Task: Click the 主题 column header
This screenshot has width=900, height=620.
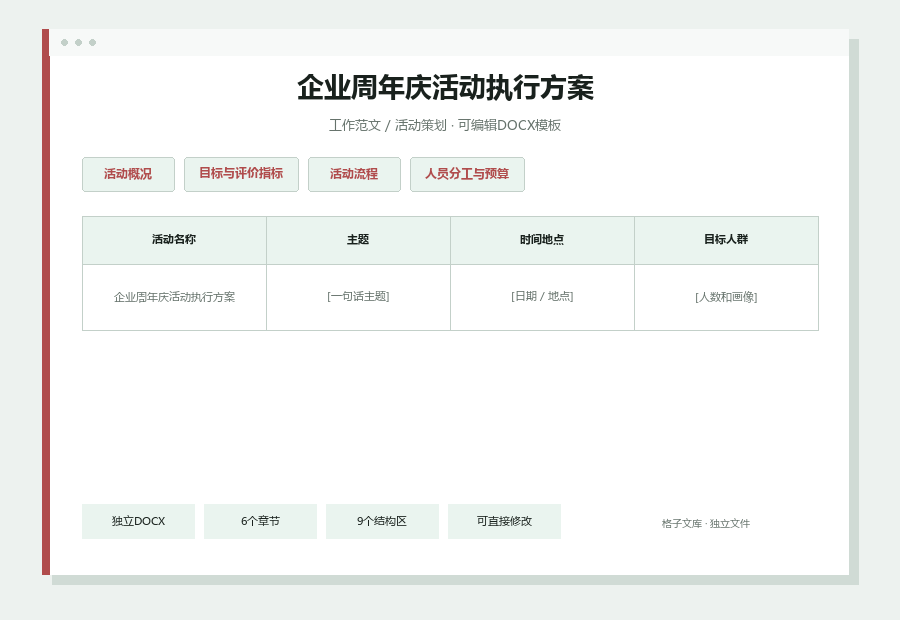Action: point(358,240)
